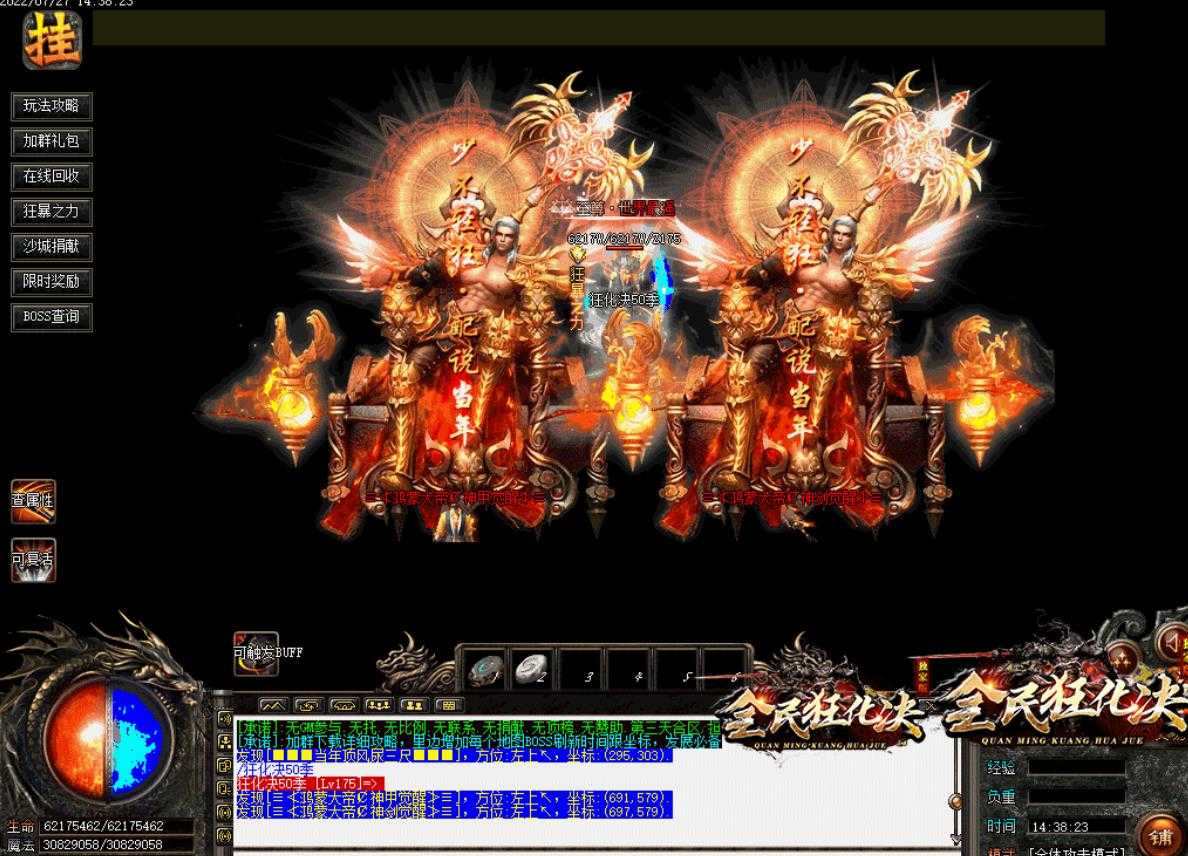
Task: Open 限时奖励 timed rewards
Action: [51, 282]
